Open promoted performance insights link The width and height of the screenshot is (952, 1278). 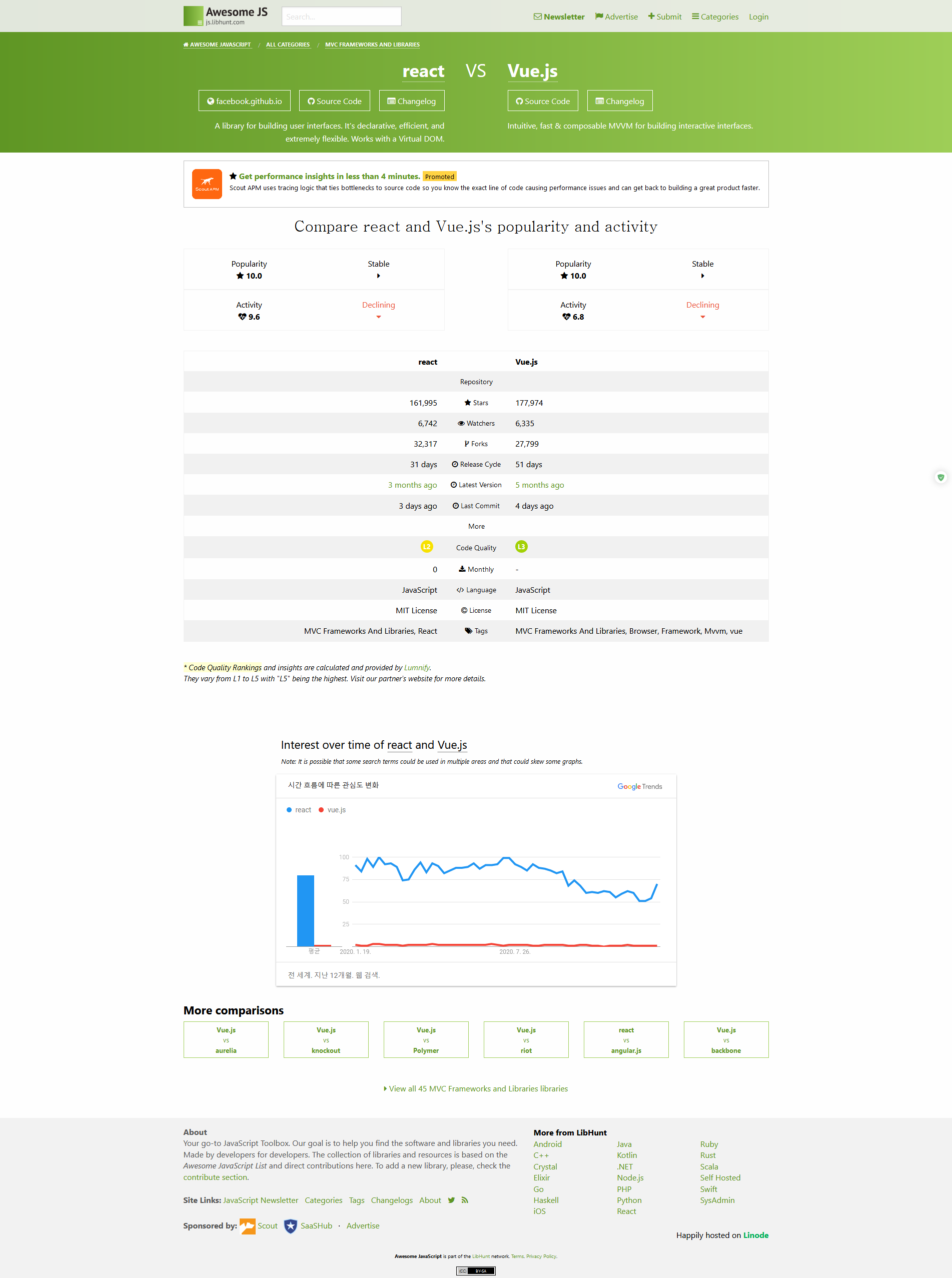click(329, 176)
